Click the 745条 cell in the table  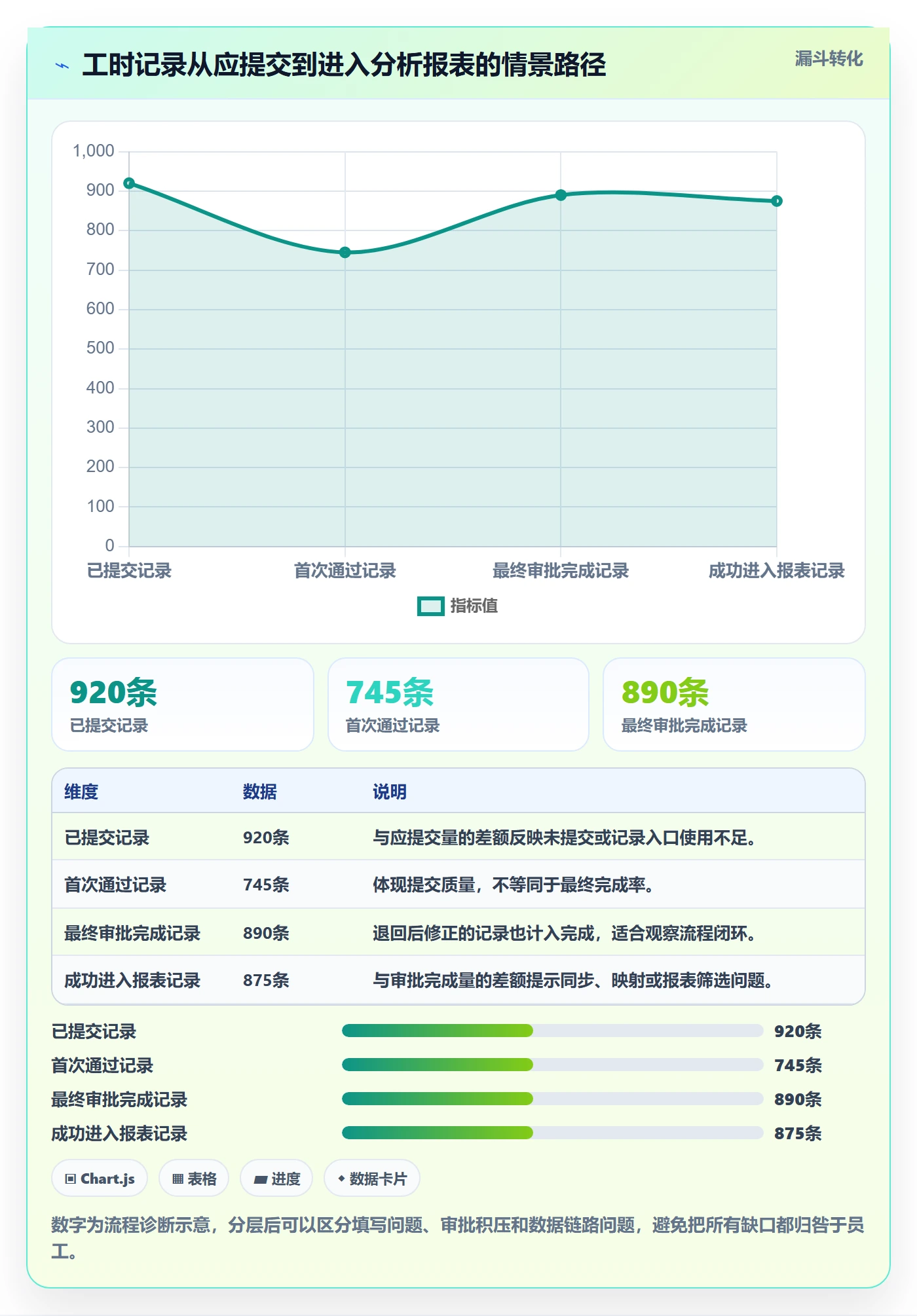[266, 885]
